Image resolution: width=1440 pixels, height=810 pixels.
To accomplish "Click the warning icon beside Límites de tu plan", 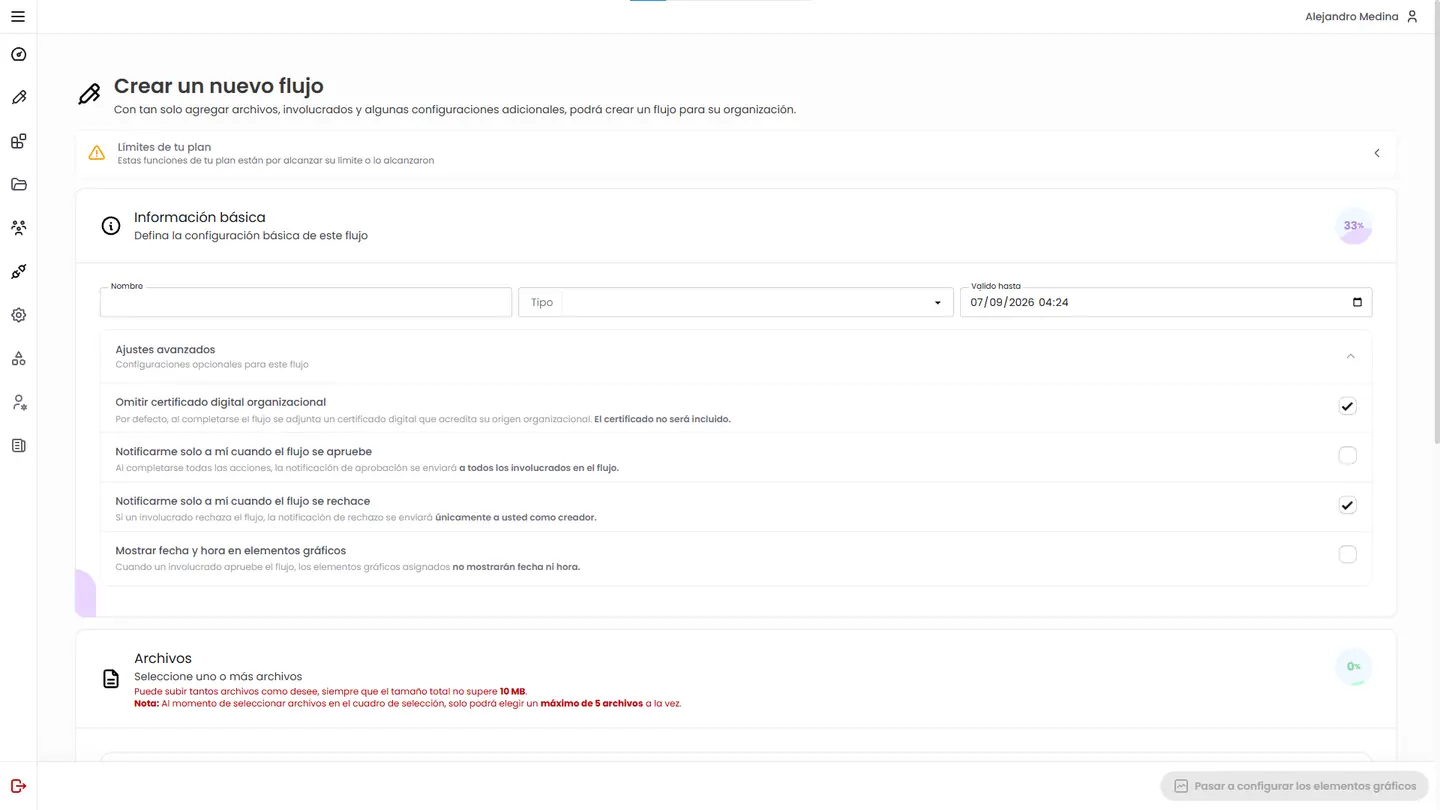I will point(96,153).
